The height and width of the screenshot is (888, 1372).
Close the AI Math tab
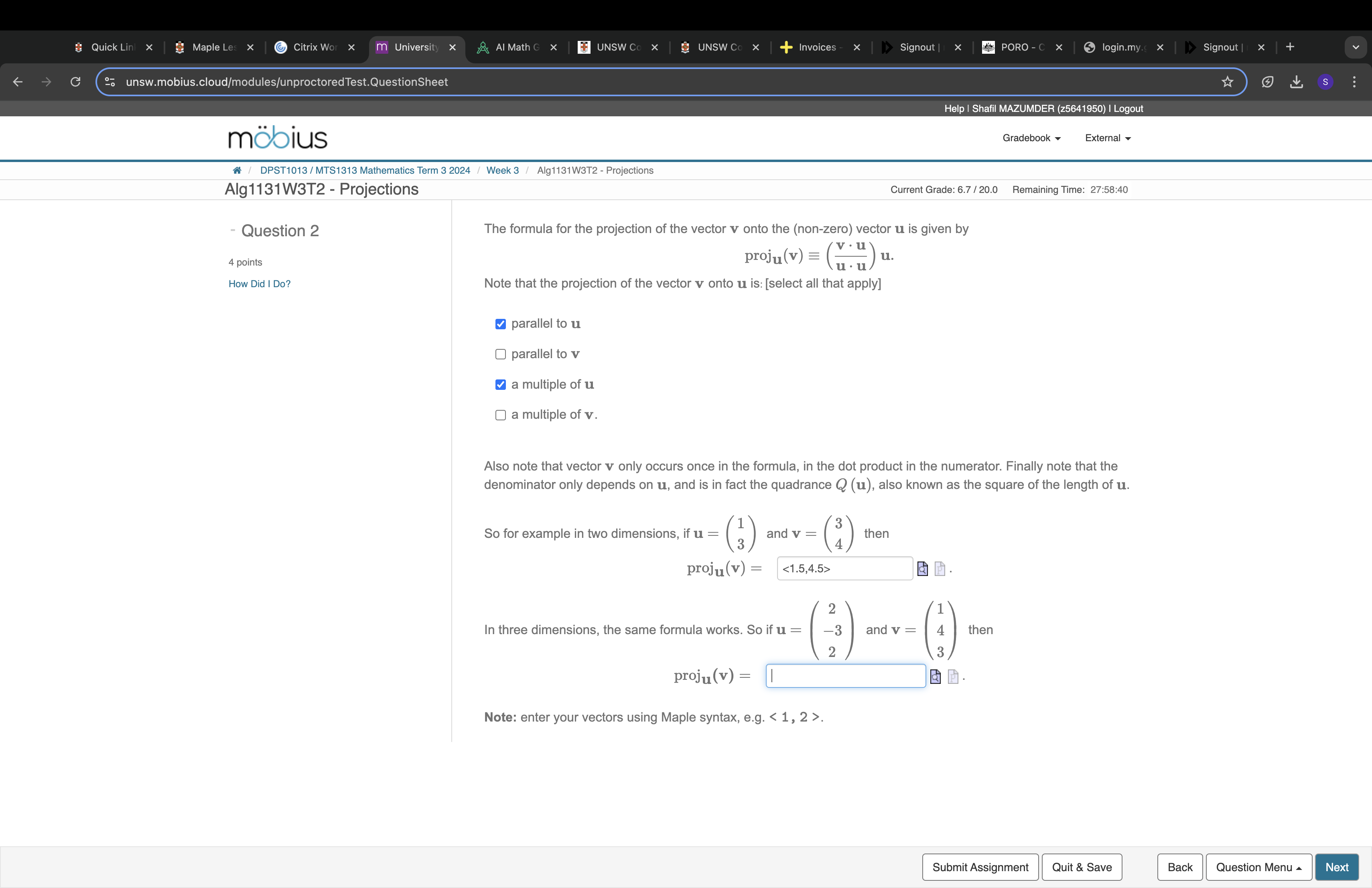(553, 47)
